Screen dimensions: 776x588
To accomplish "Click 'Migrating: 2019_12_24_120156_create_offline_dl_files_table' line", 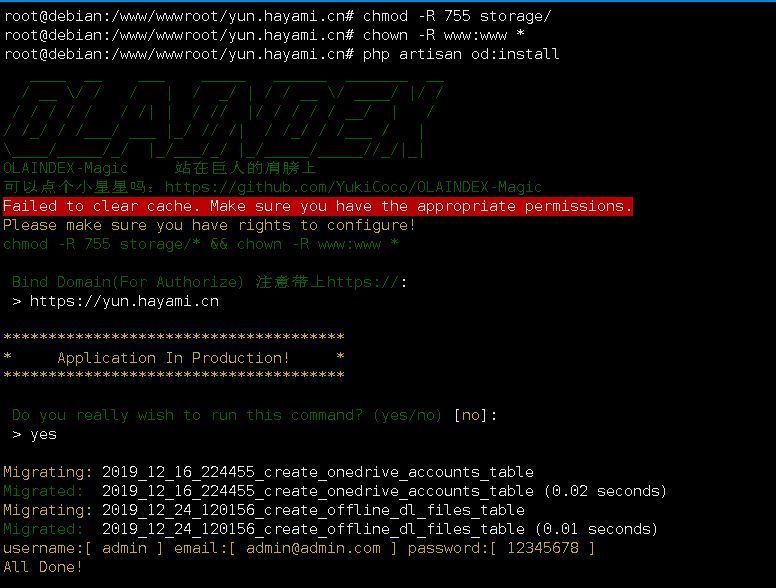I will click(264, 510).
